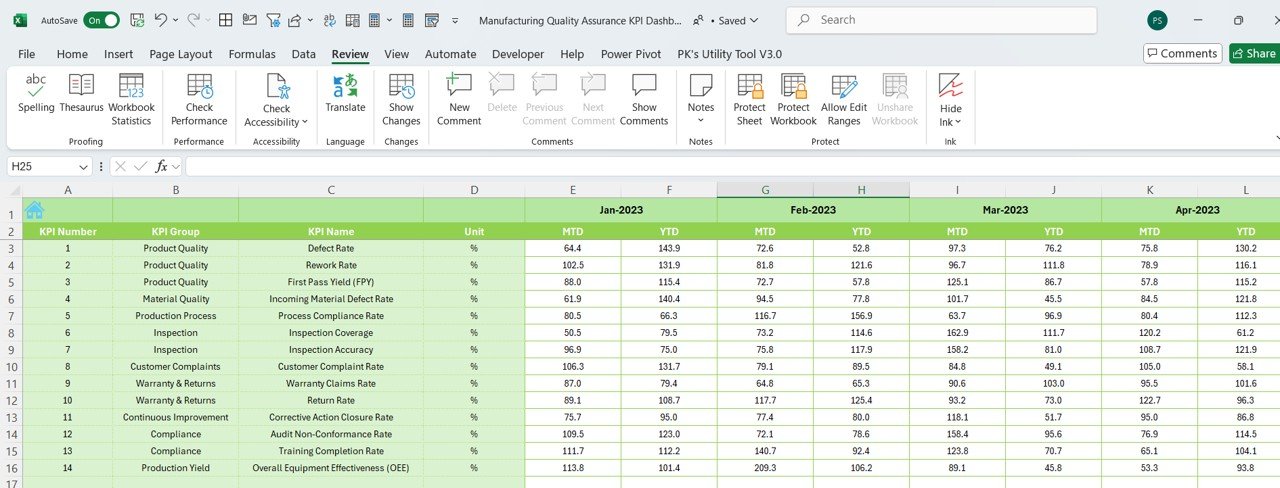This screenshot has height=488, width=1280.
Task: Select the cell 'Overall Equipment Effectiveness (OEE)'
Action: [x=331, y=468]
